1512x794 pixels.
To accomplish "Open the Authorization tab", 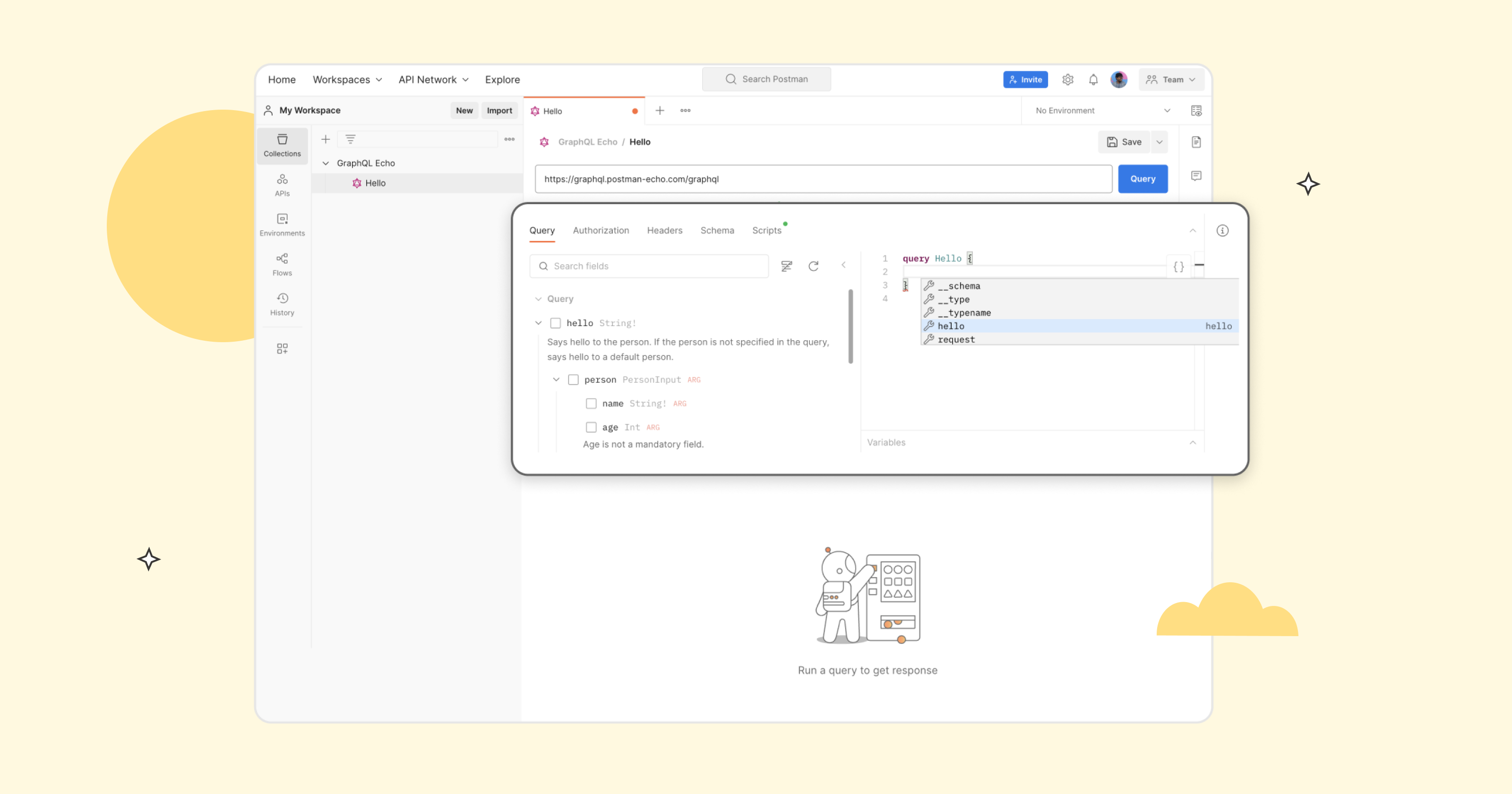I will pyautogui.click(x=601, y=230).
